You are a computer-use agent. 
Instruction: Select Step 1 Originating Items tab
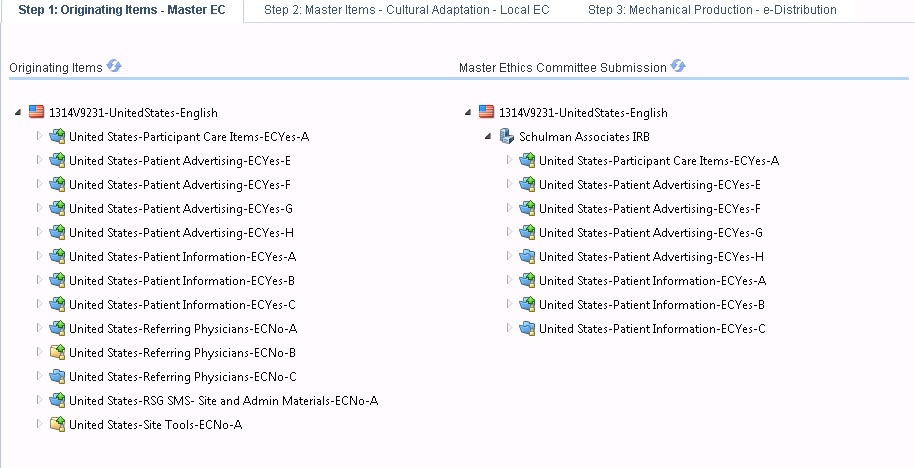[x=122, y=10]
